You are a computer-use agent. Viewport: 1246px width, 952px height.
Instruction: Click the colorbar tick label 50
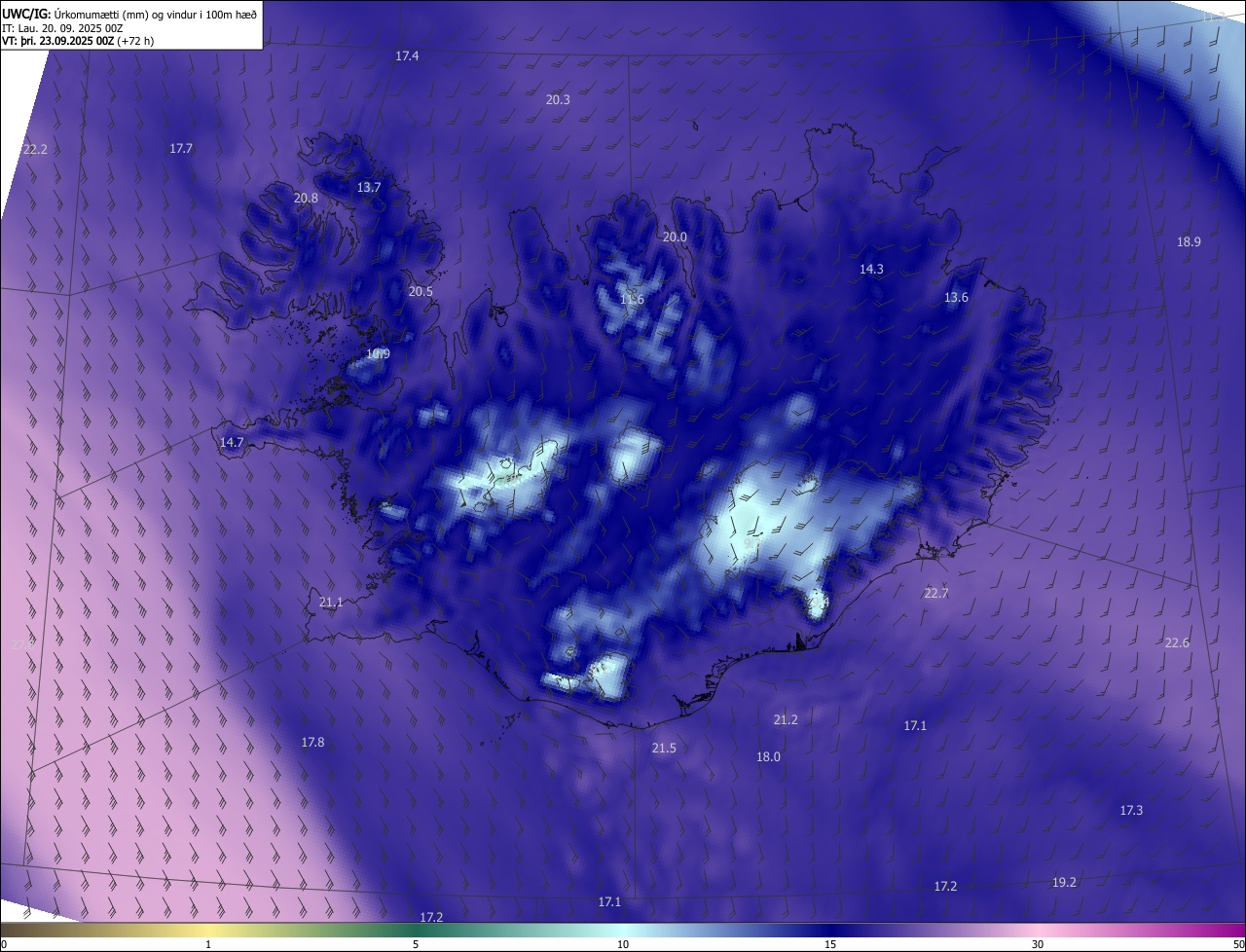pos(1238,945)
